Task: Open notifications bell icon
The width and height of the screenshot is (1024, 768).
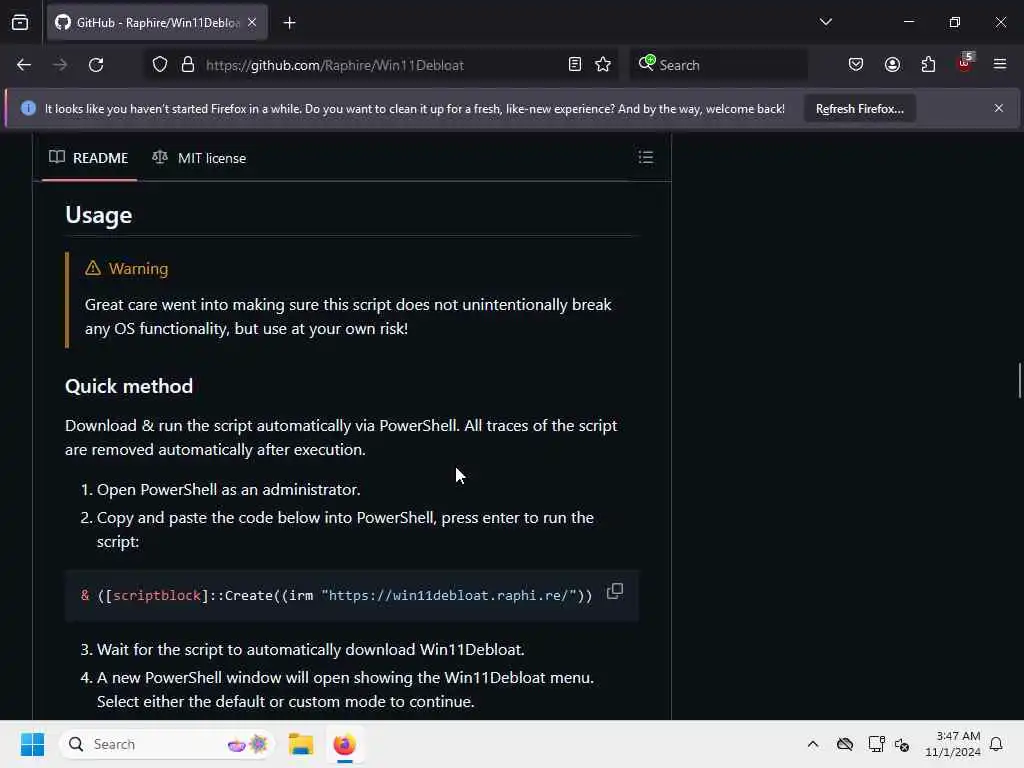Action: tap(996, 744)
